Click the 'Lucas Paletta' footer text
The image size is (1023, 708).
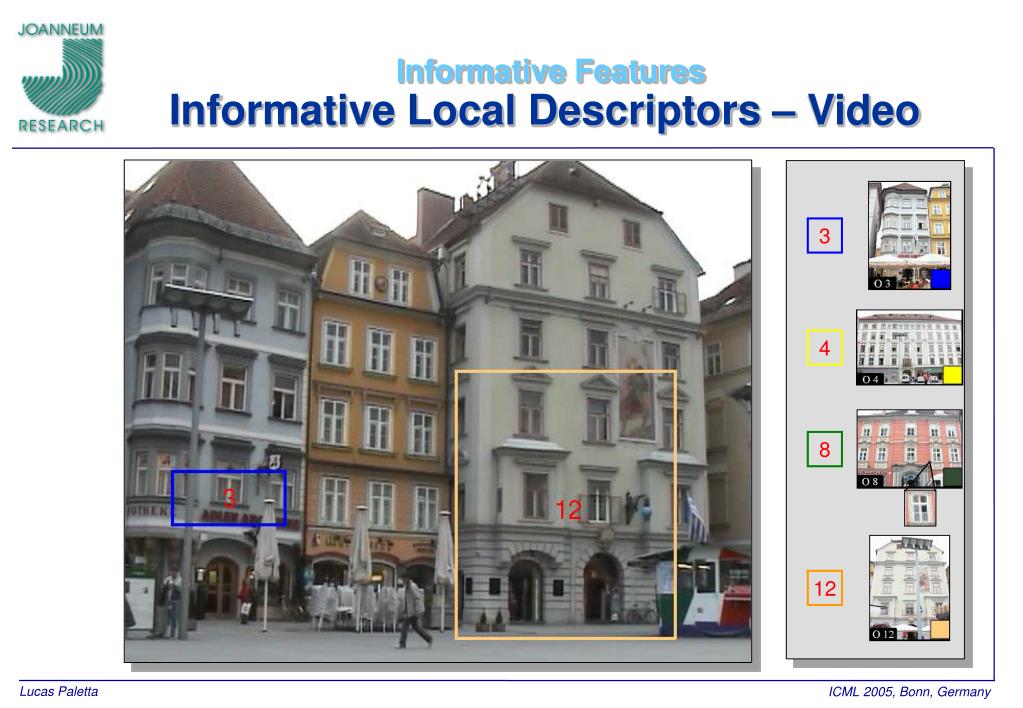59,692
